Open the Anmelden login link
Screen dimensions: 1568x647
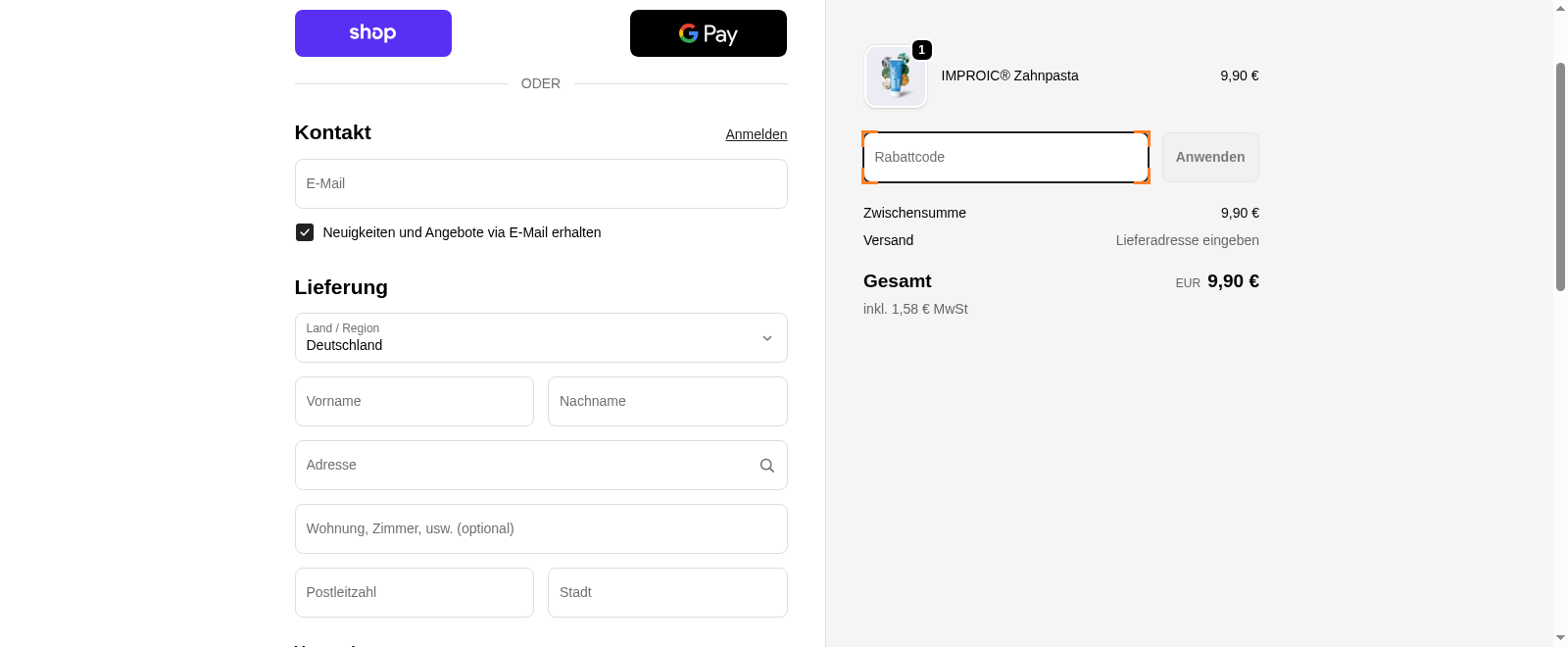(x=756, y=134)
